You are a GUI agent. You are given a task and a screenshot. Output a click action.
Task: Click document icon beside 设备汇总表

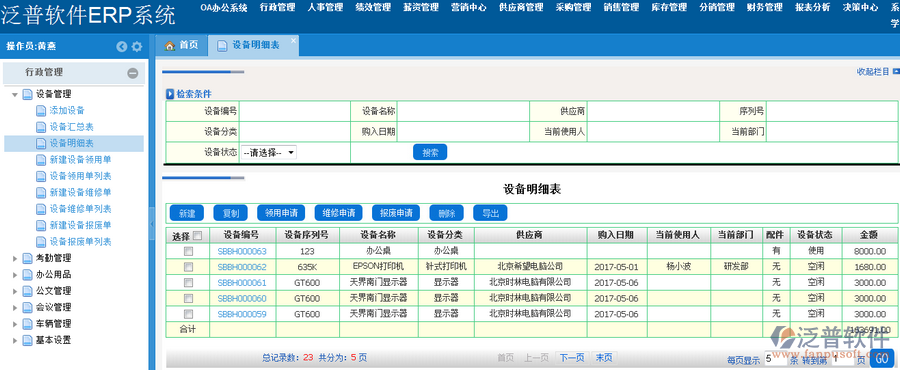41,127
